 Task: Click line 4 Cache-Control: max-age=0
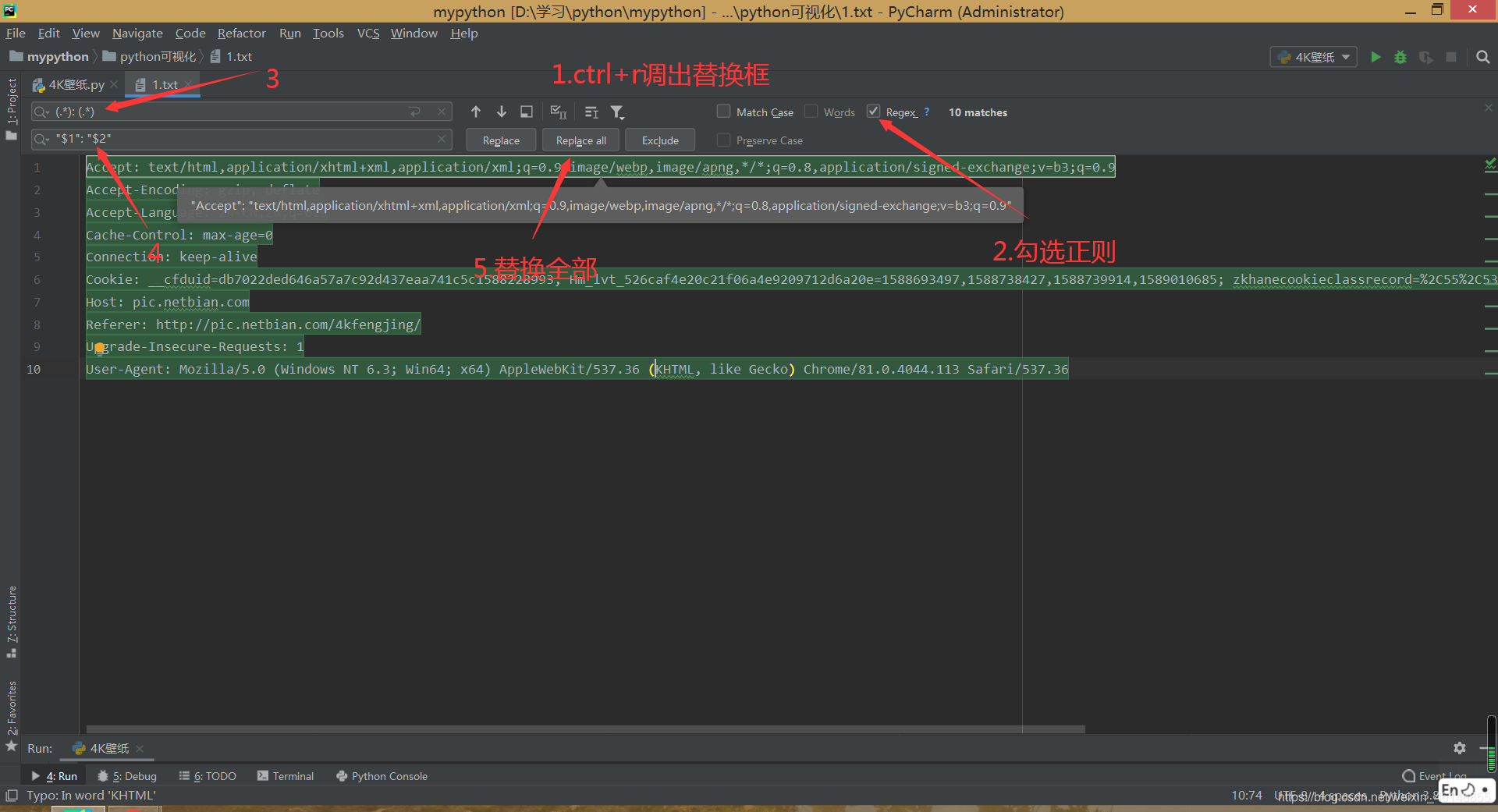[x=179, y=235]
